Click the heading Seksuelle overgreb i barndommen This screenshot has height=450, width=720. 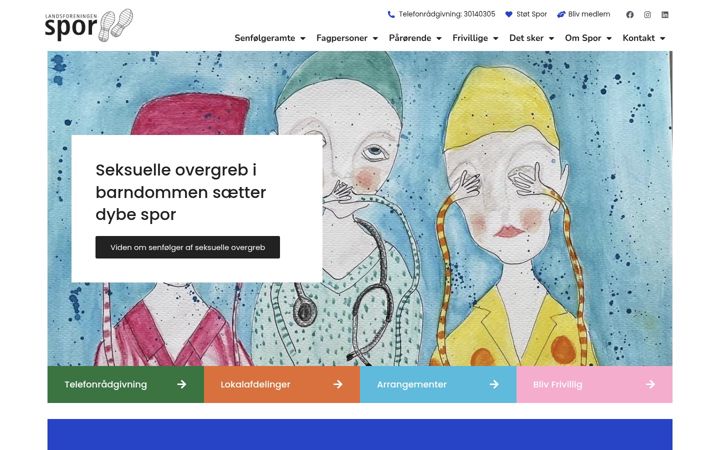(x=181, y=192)
